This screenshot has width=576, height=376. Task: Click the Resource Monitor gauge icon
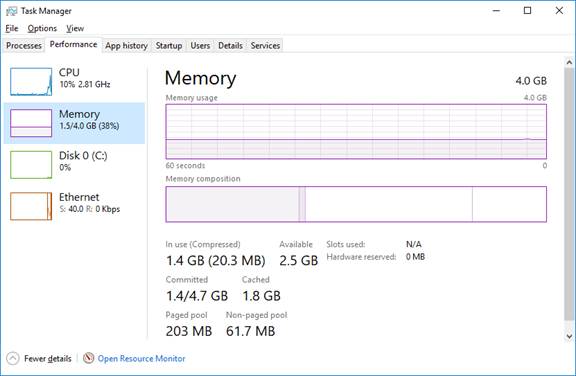tap(89, 358)
